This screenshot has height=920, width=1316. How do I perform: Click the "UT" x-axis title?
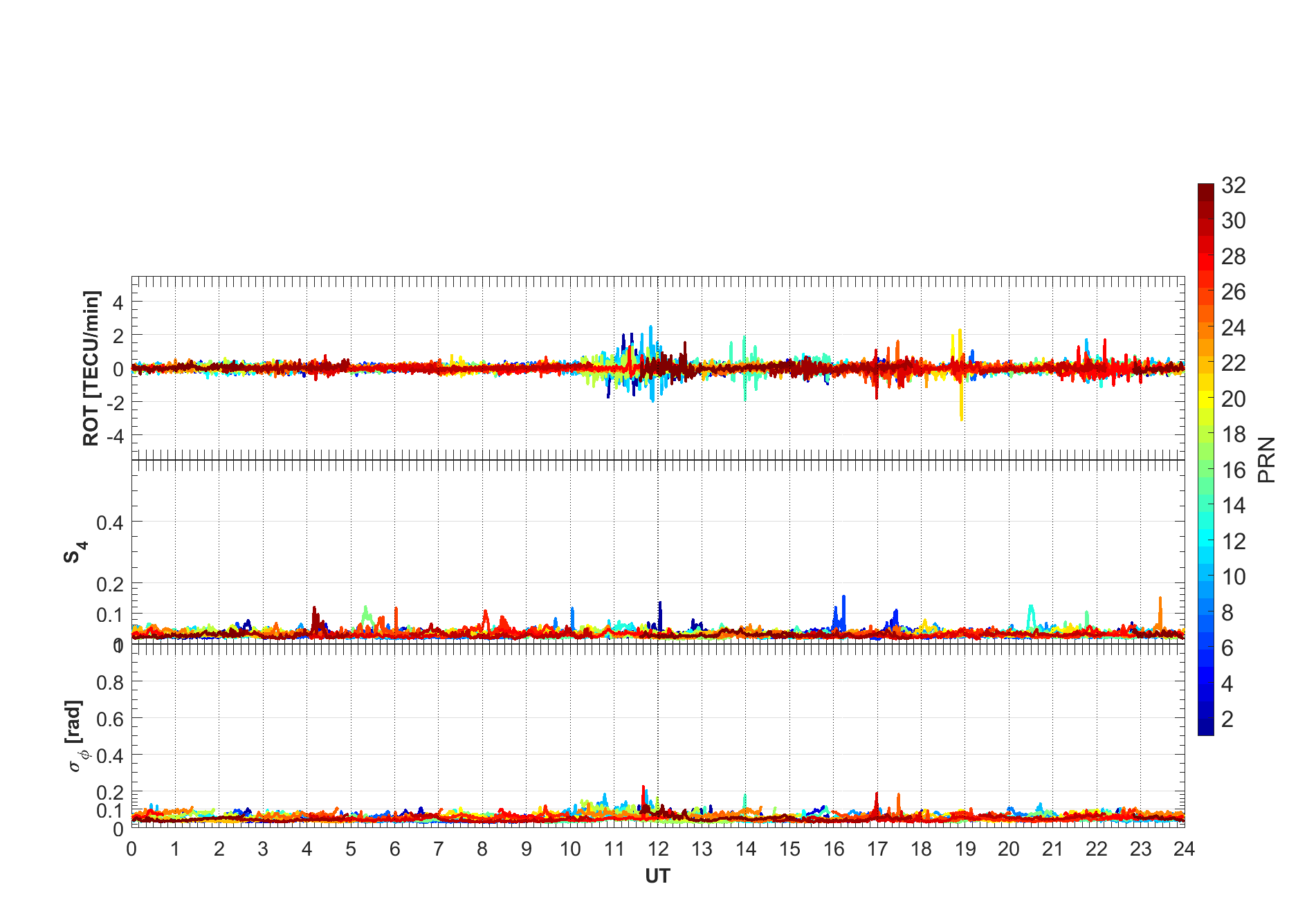click(657, 876)
